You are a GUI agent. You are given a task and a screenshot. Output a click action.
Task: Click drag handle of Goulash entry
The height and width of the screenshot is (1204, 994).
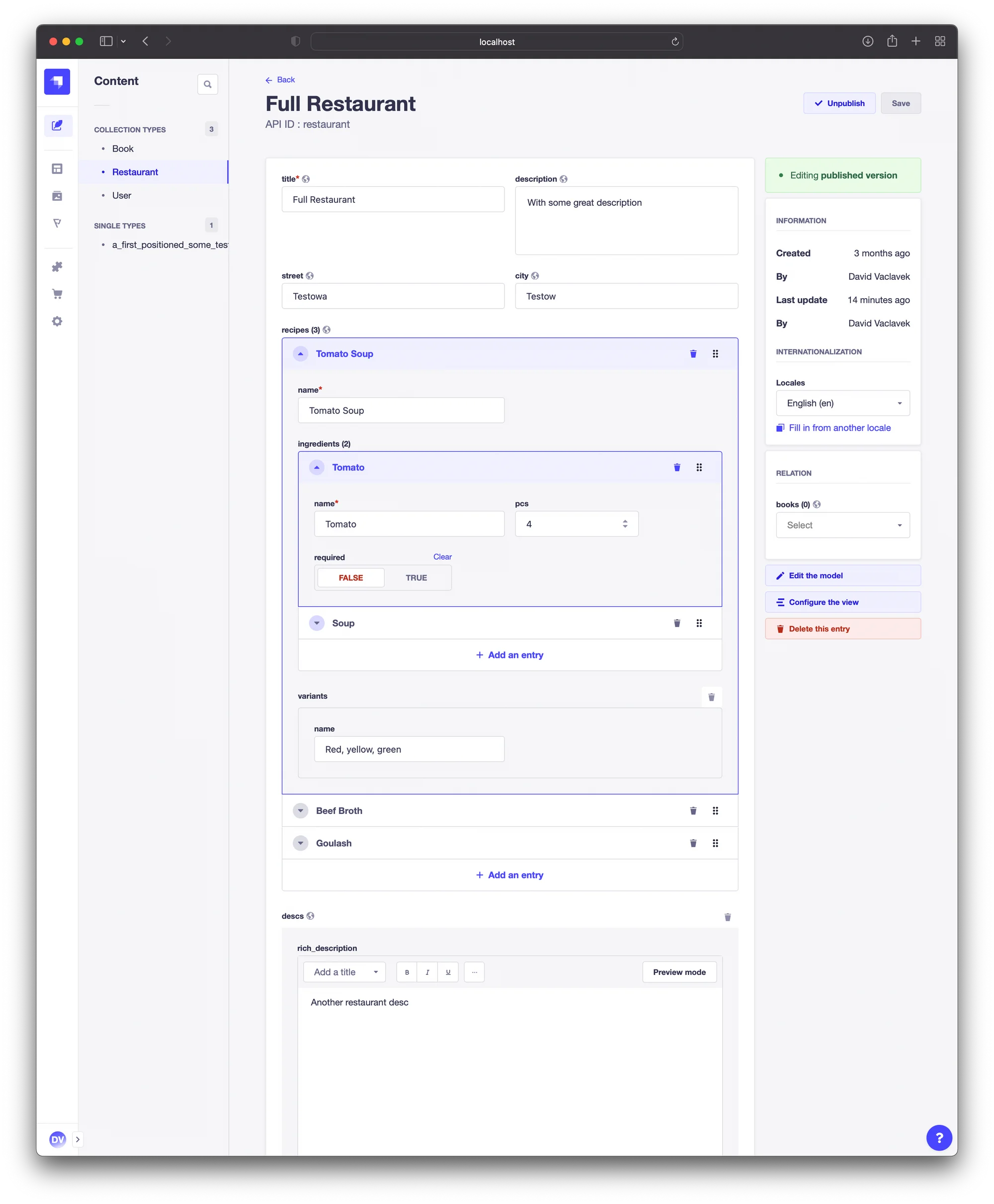coord(715,843)
